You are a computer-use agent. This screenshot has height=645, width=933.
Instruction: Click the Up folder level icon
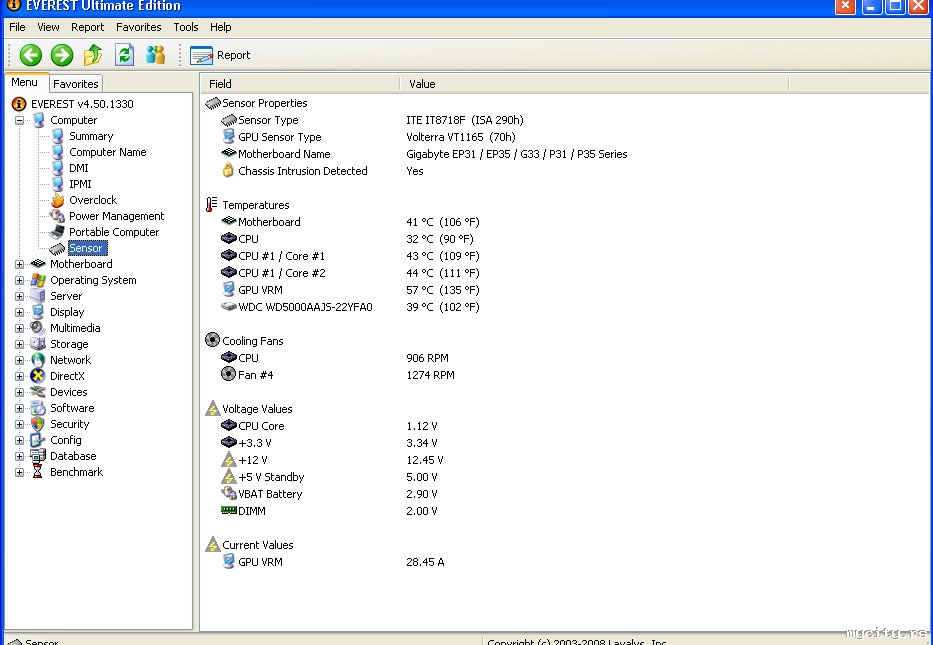pos(93,55)
